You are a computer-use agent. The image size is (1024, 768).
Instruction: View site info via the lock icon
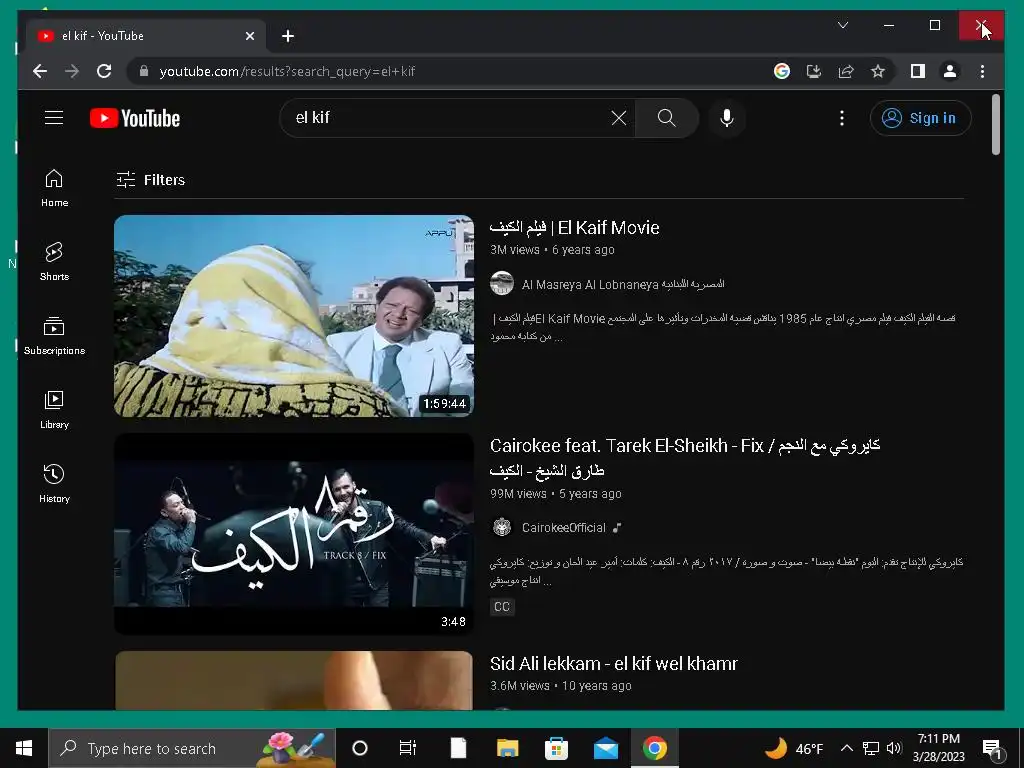(x=144, y=71)
